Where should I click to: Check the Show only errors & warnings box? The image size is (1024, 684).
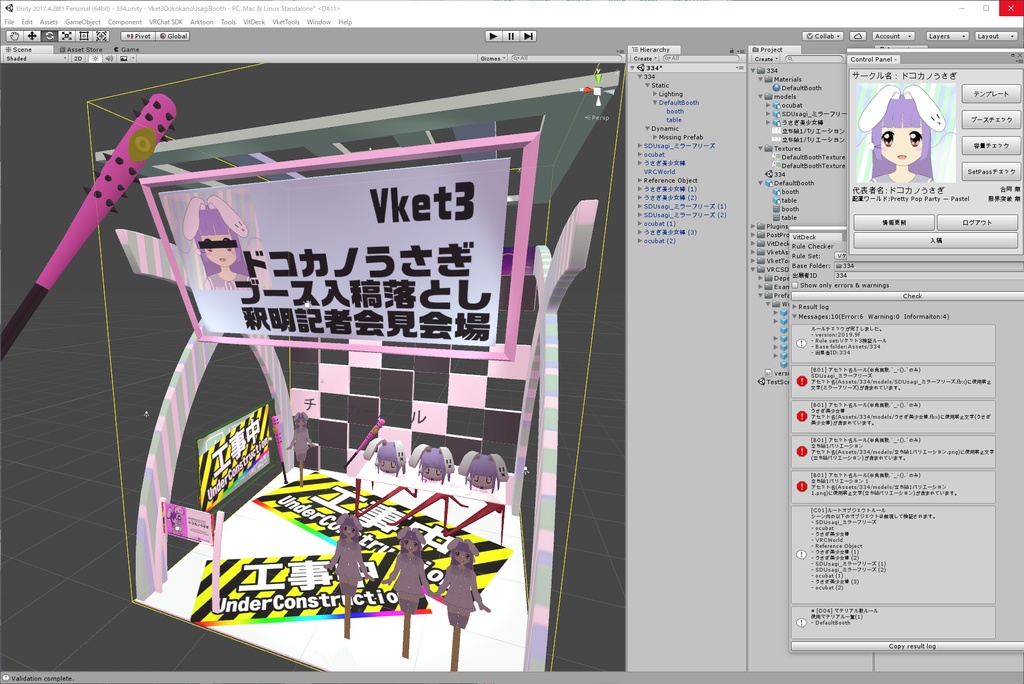[x=795, y=285]
